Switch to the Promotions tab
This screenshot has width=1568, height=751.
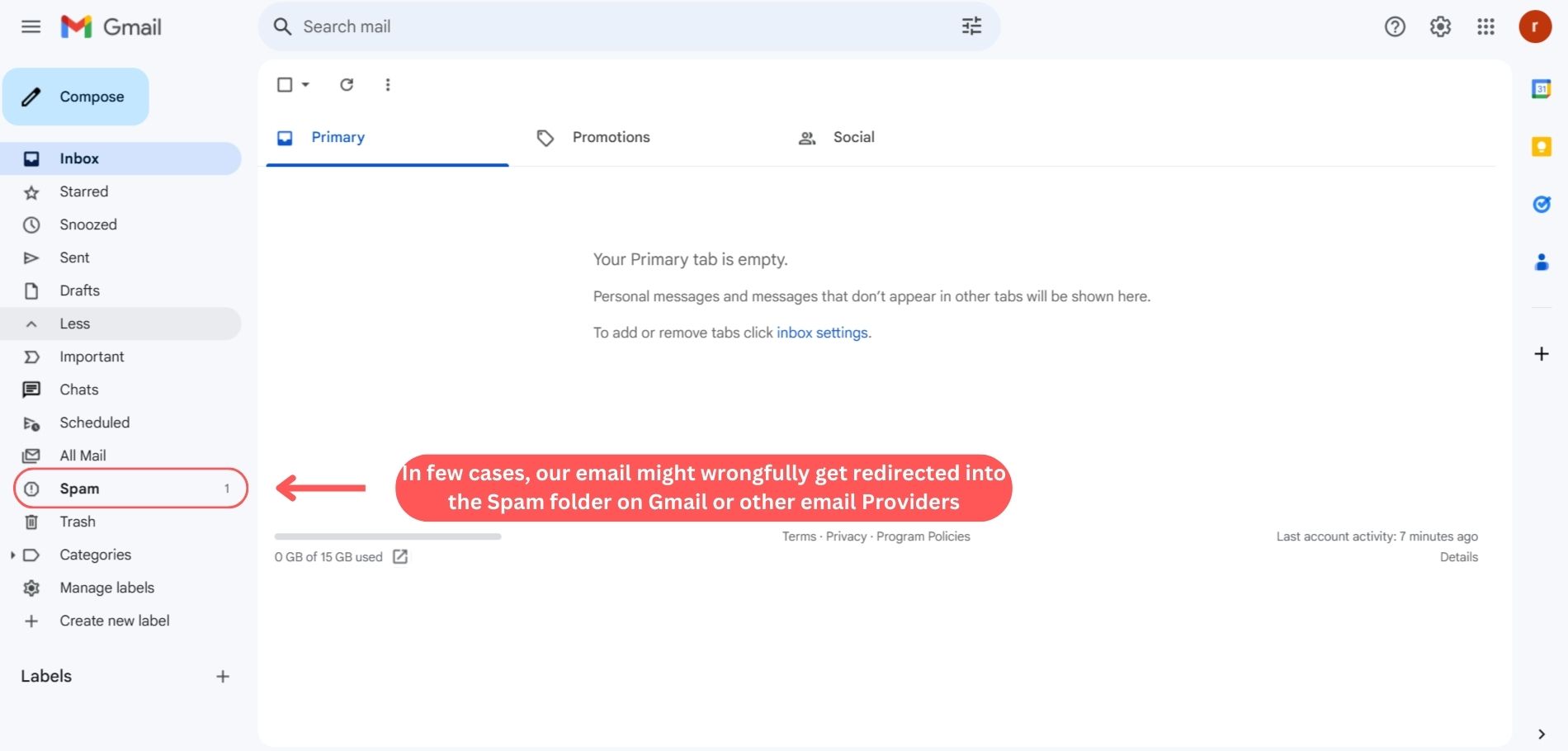[611, 137]
